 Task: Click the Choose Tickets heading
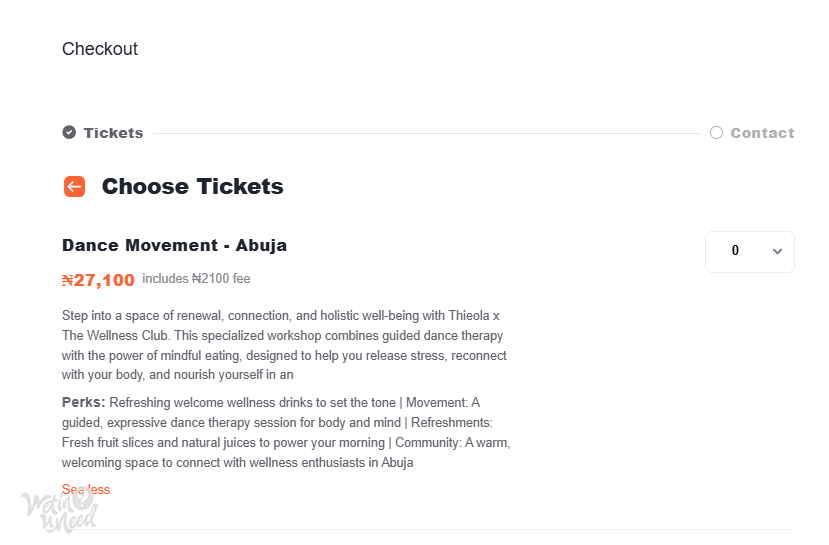click(x=192, y=187)
